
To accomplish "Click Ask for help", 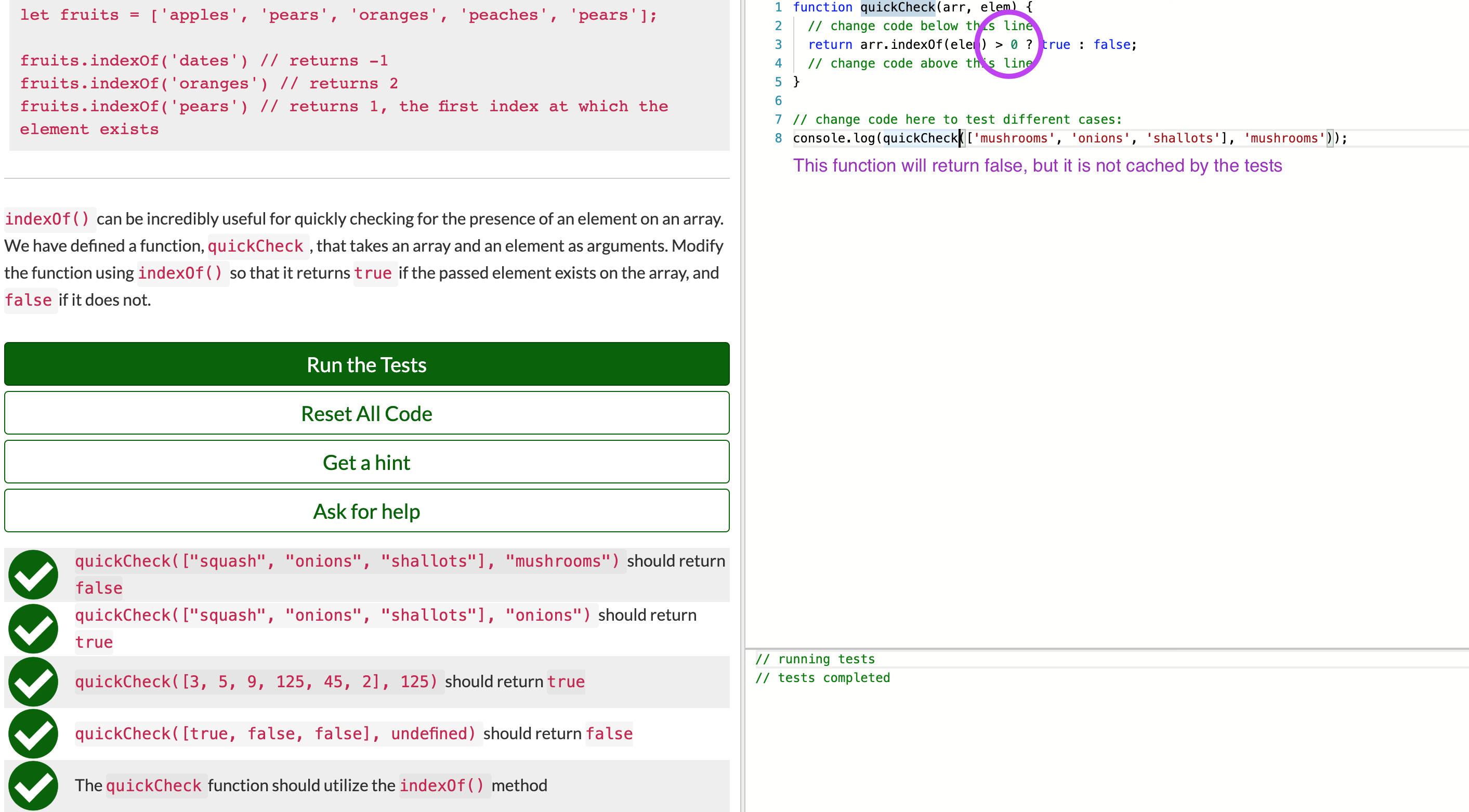I will [366, 511].
